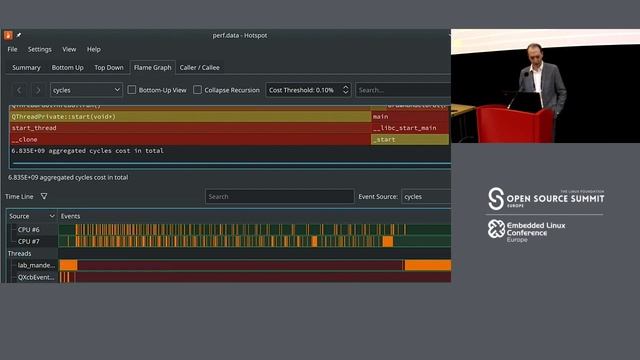Select the __libc_start_main flame graph frame
The height and width of the screenshot is (360, 640).
(410, 128)
